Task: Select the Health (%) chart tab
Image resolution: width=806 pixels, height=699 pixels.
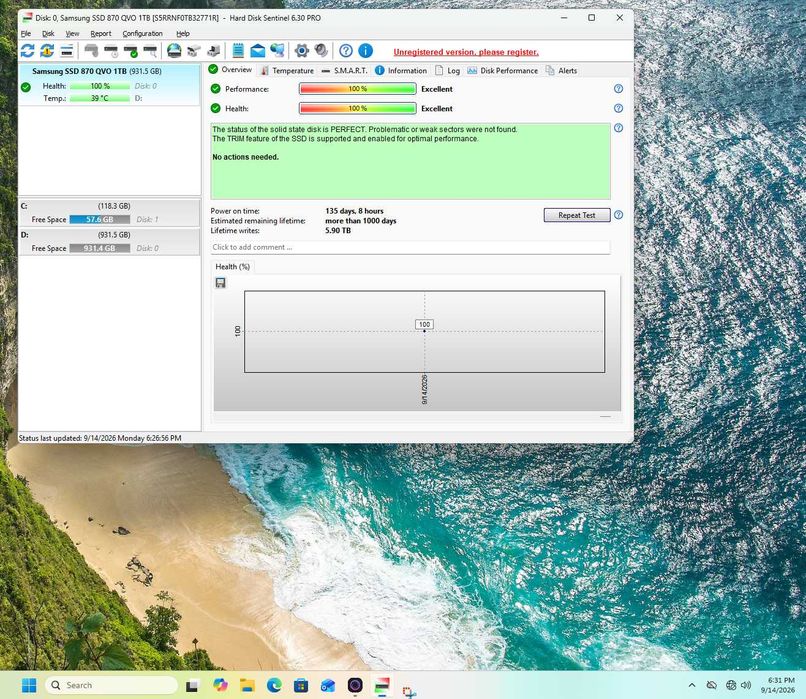Action: [232, 266]
